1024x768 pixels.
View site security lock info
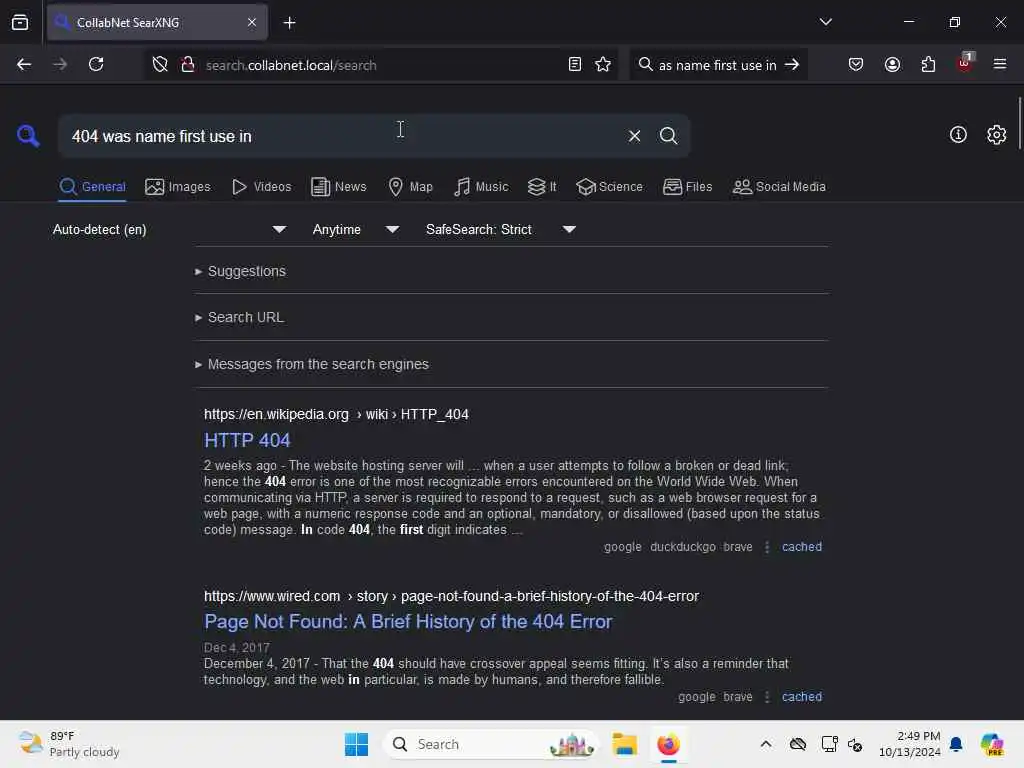pos(188,64)
